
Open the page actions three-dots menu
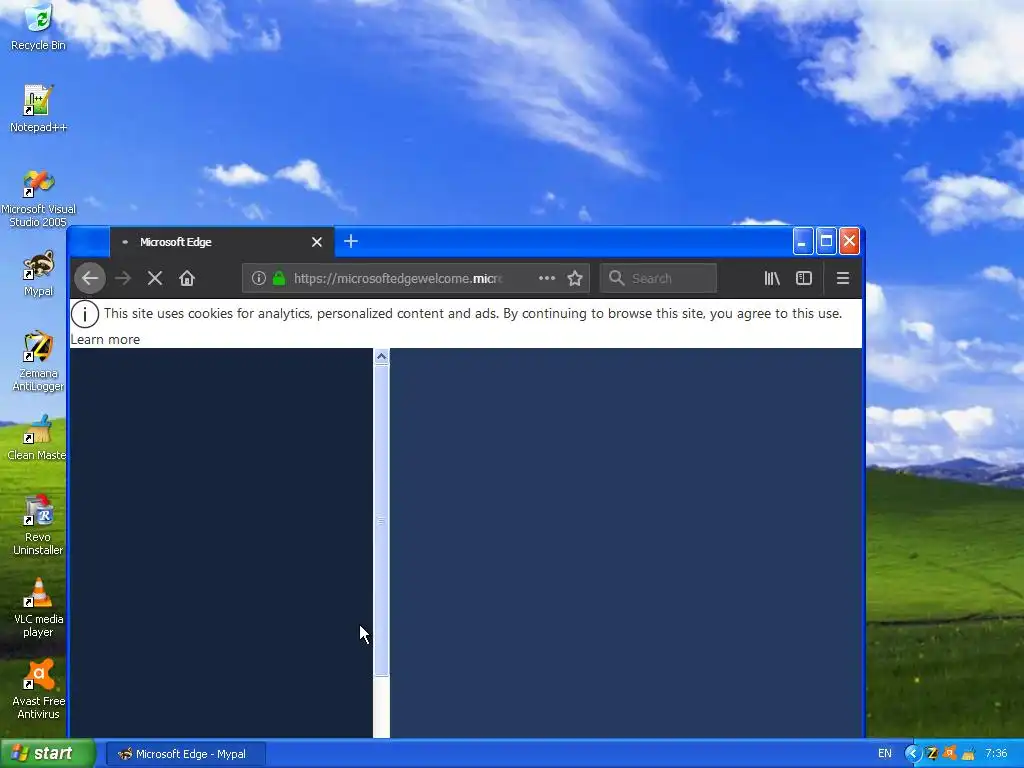(547, 278)
